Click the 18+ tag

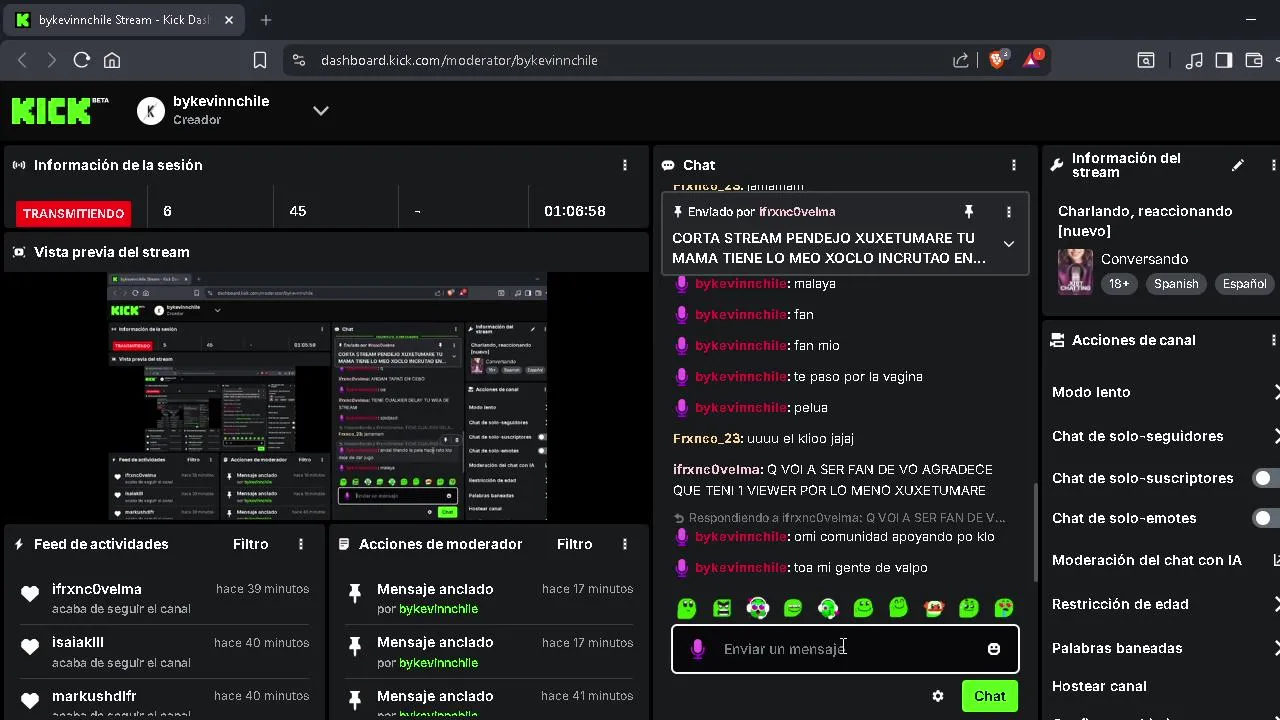(x=1118, y=284)
